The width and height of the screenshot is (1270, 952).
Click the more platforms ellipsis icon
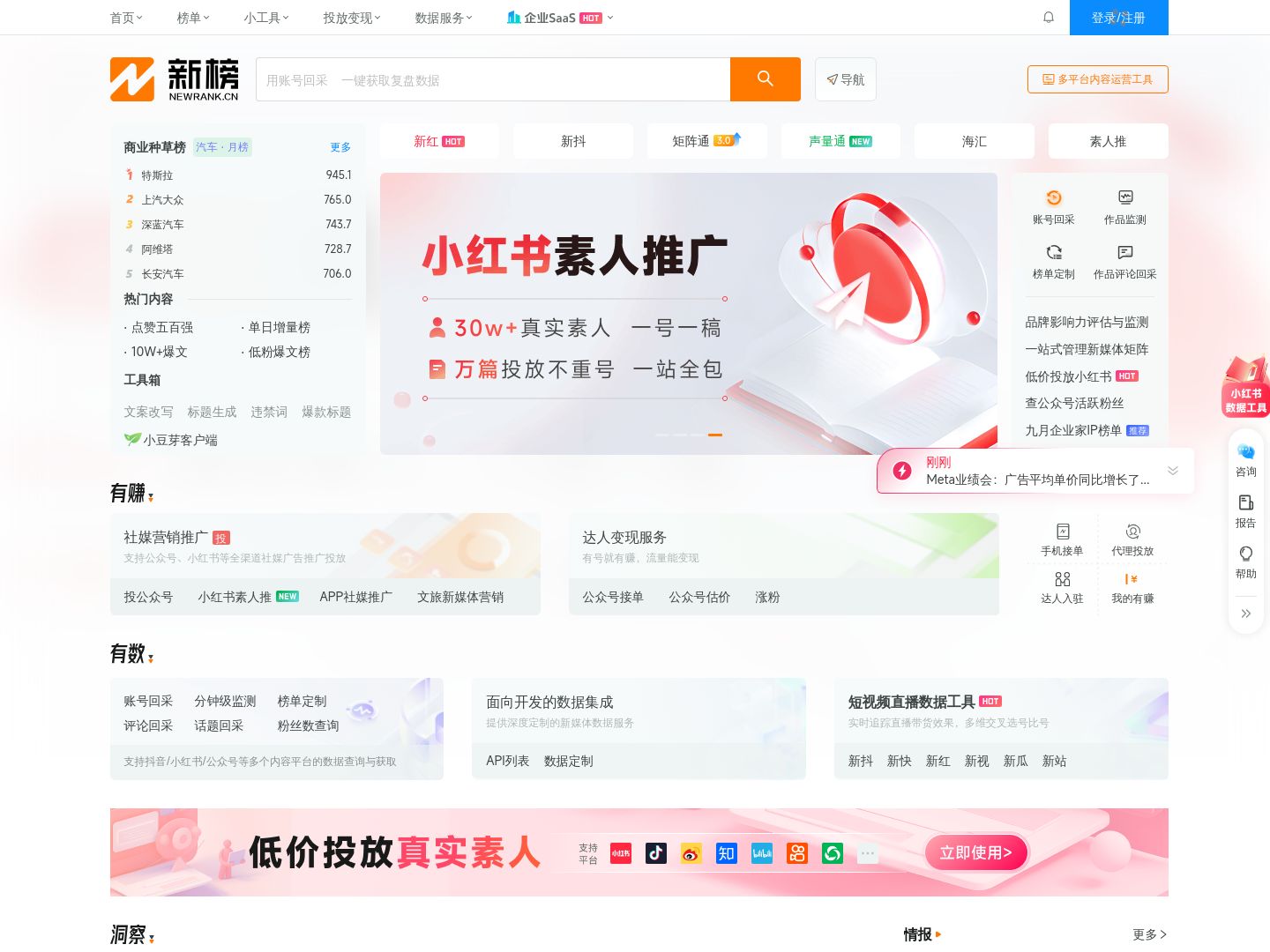coord(868,852)
